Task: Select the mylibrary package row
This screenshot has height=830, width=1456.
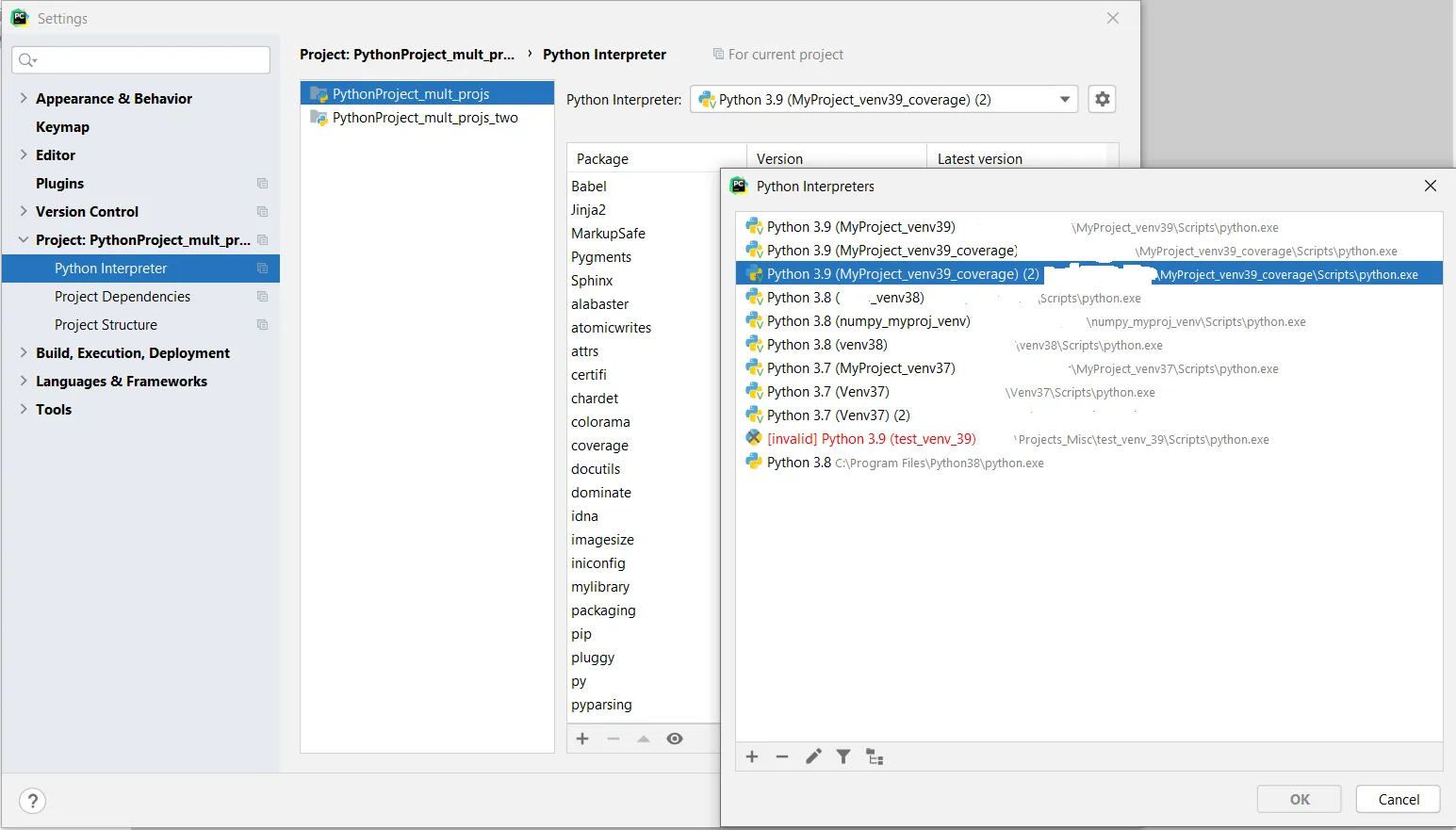Action: 645,587
